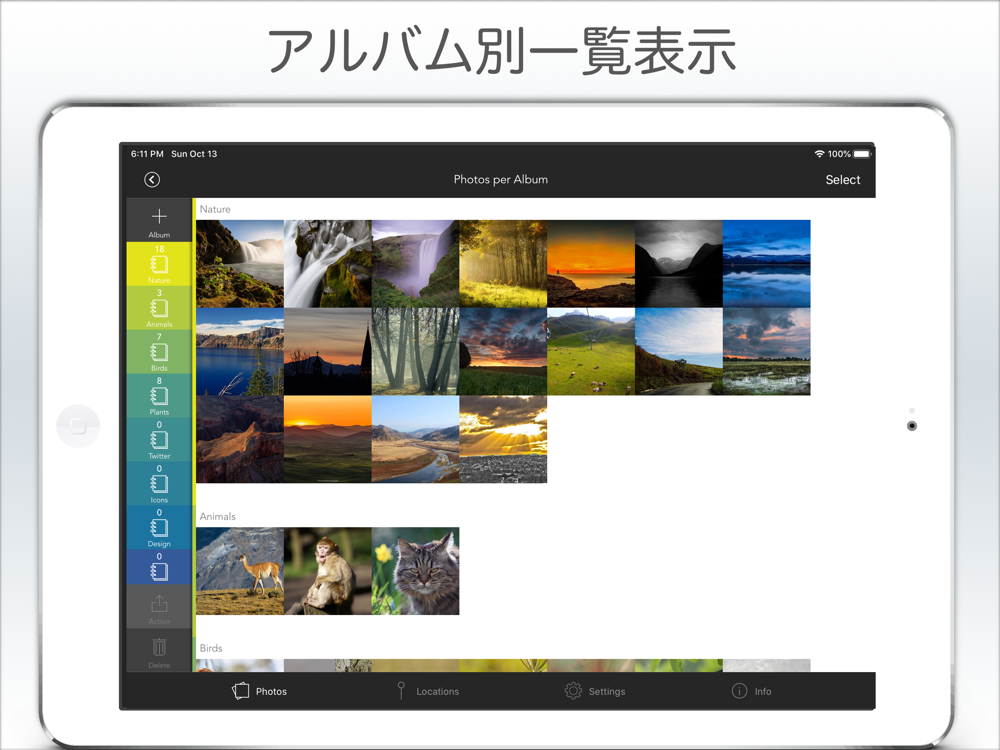
Task: Select the Birds album icon
Action: pyautogui.click(x=159, y=352)
